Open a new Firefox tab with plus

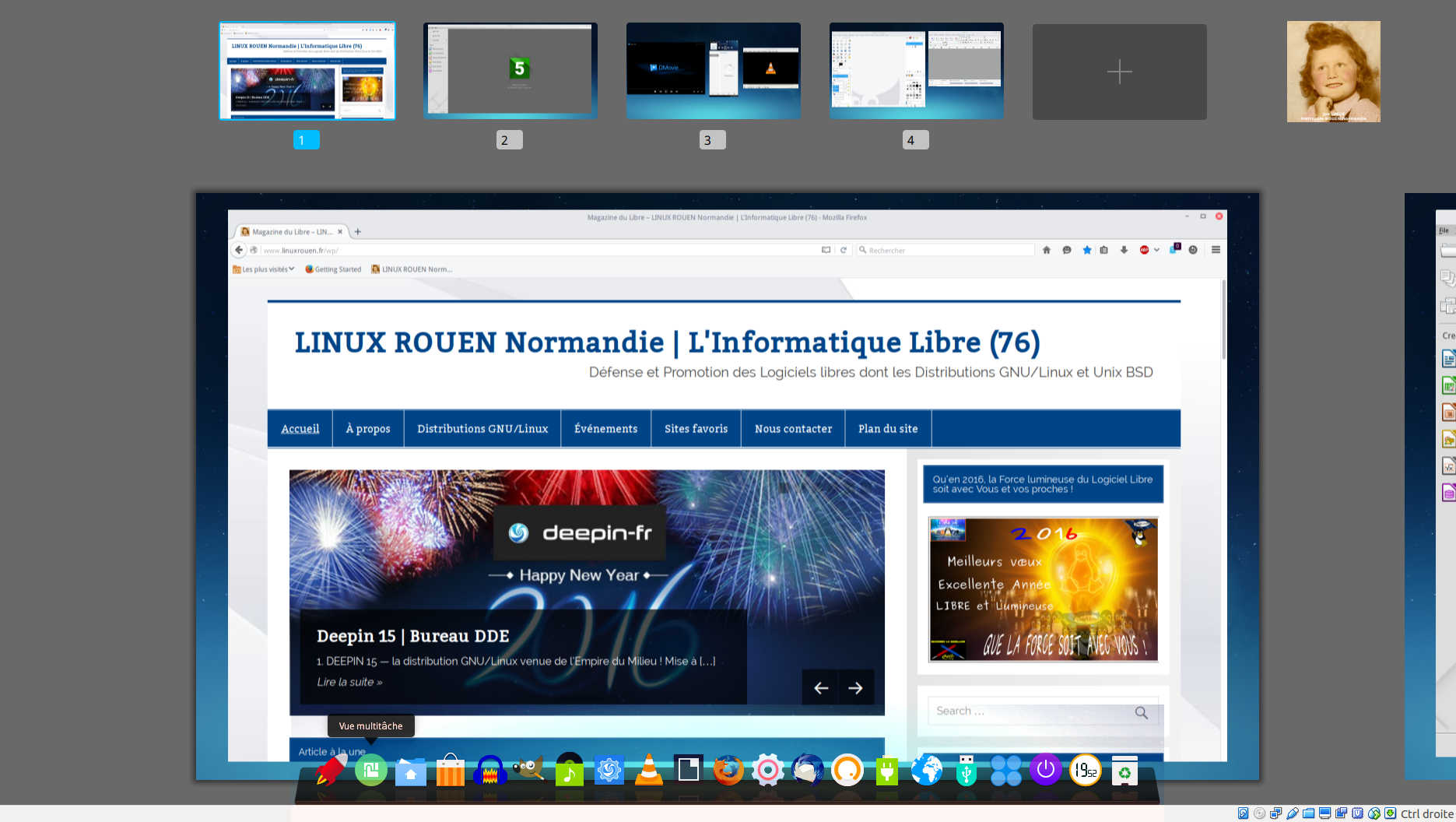(x=358, y=231)
